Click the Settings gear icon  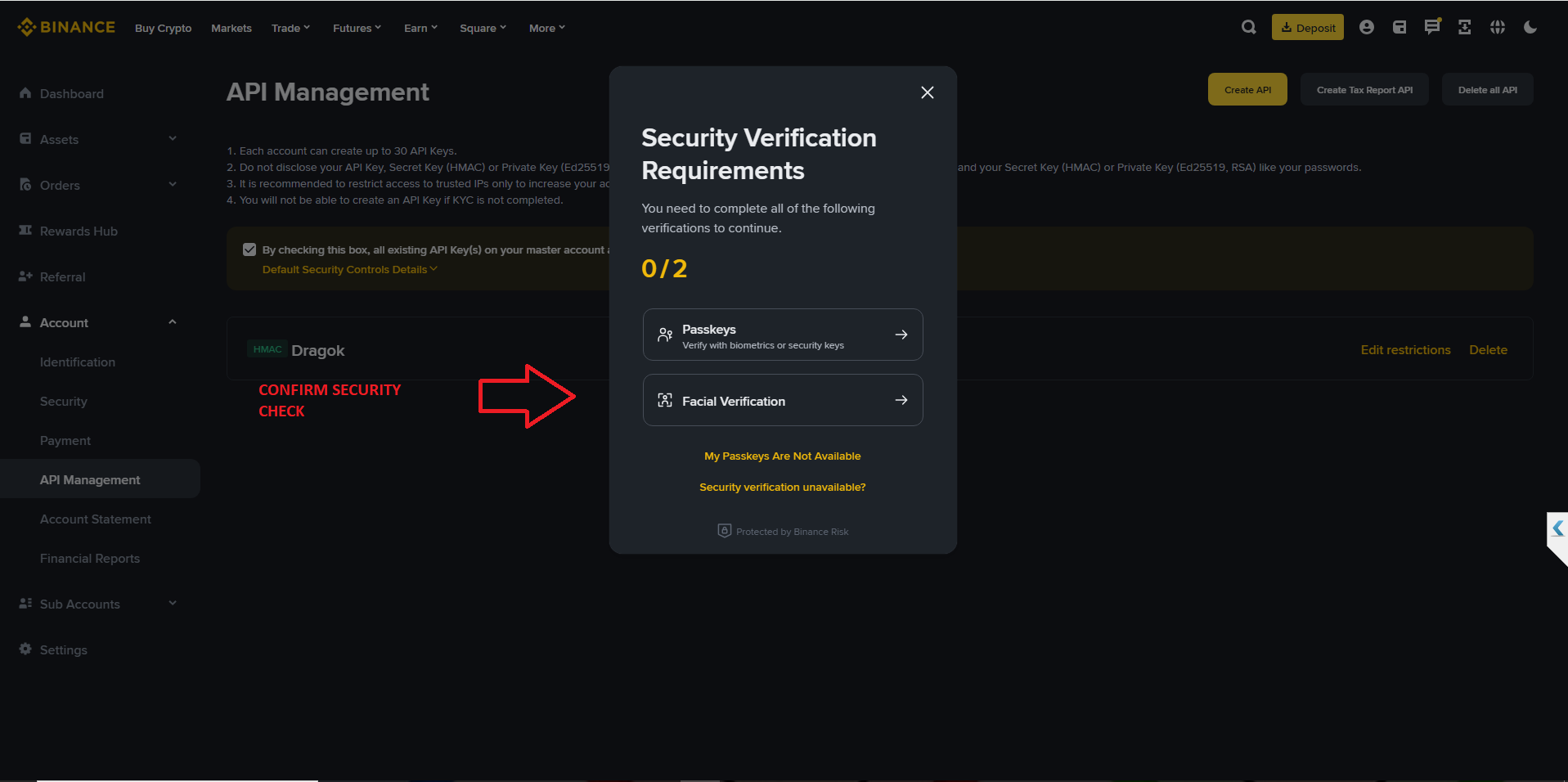[x=25, y=649]
